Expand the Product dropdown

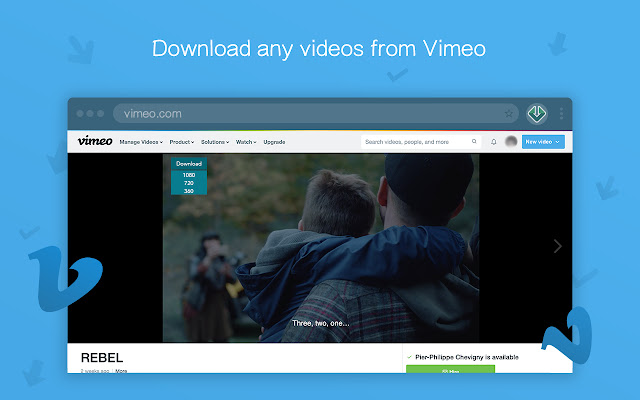(182, 142)
